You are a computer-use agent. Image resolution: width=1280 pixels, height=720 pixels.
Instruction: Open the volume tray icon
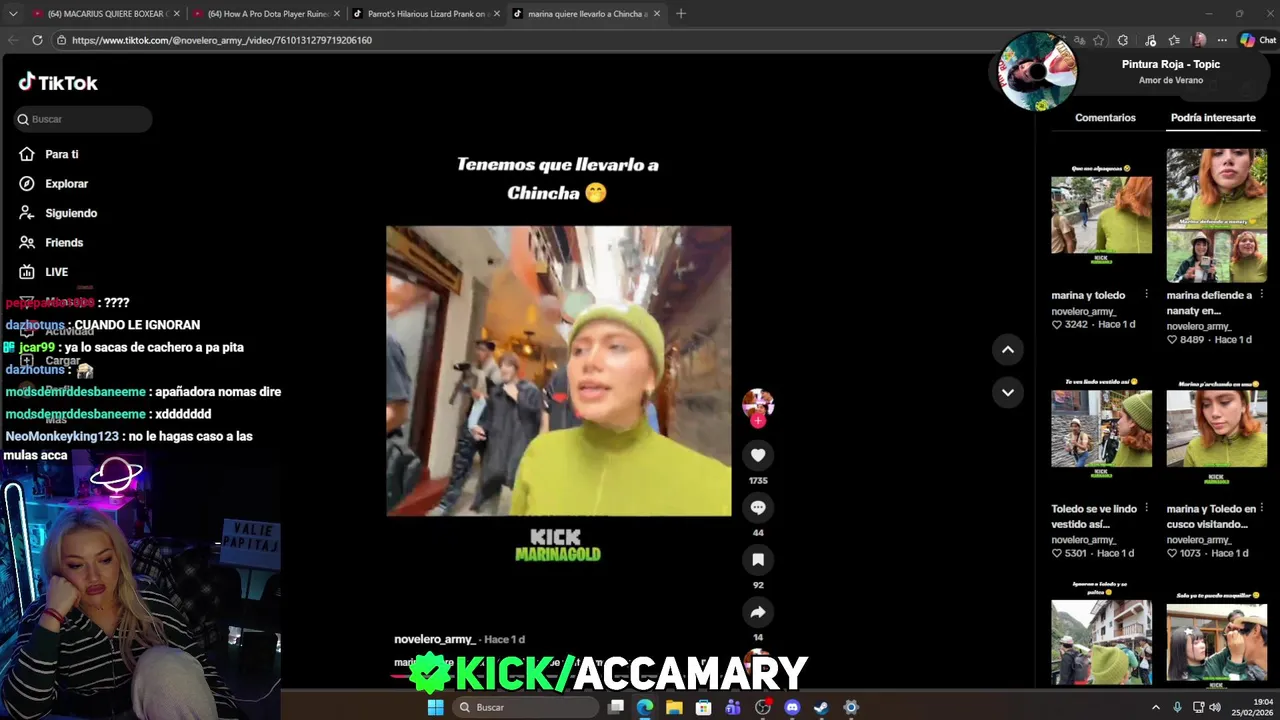[x=1215, y=707]
